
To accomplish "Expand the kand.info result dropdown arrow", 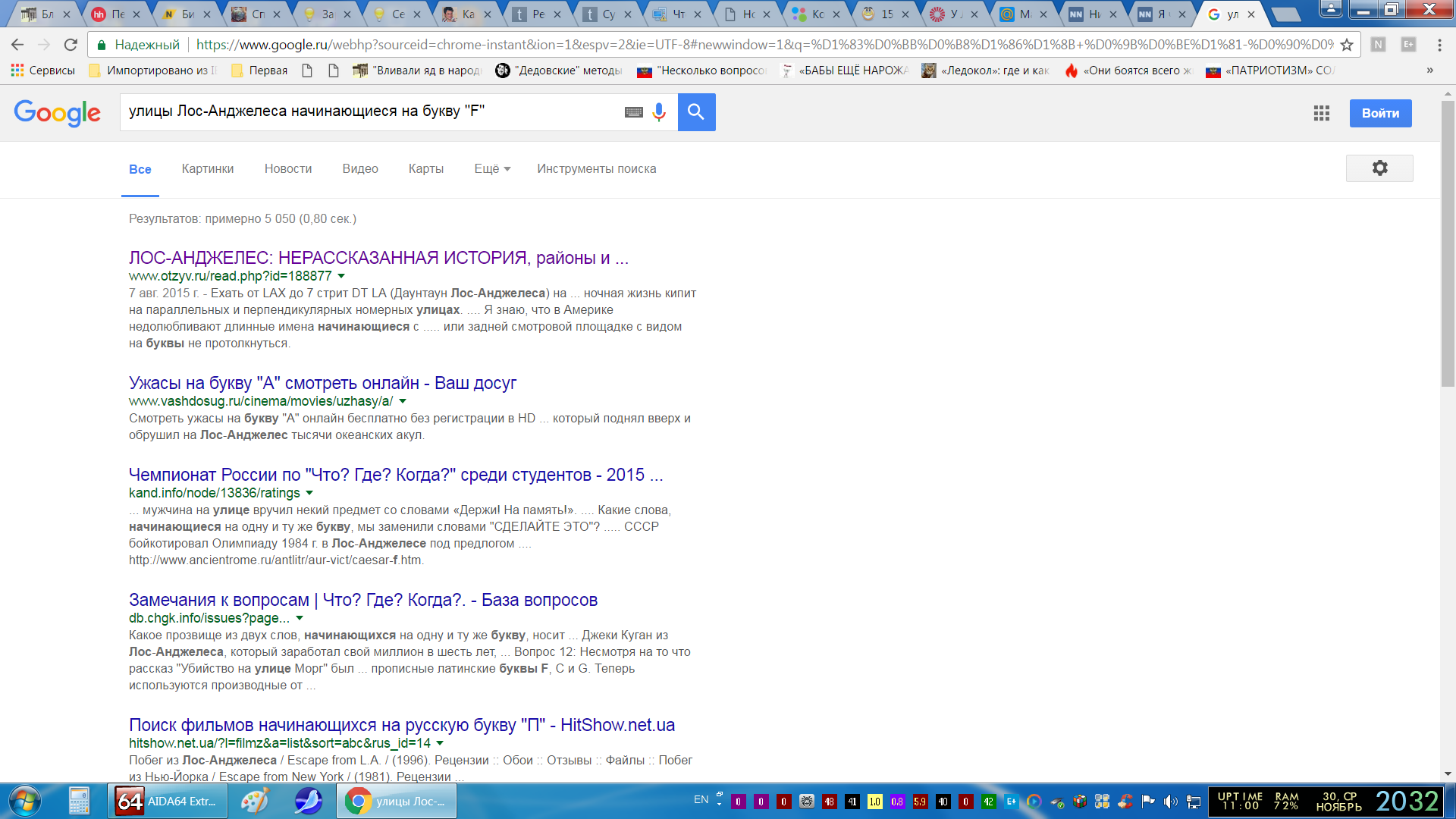I will coord(309,493).
